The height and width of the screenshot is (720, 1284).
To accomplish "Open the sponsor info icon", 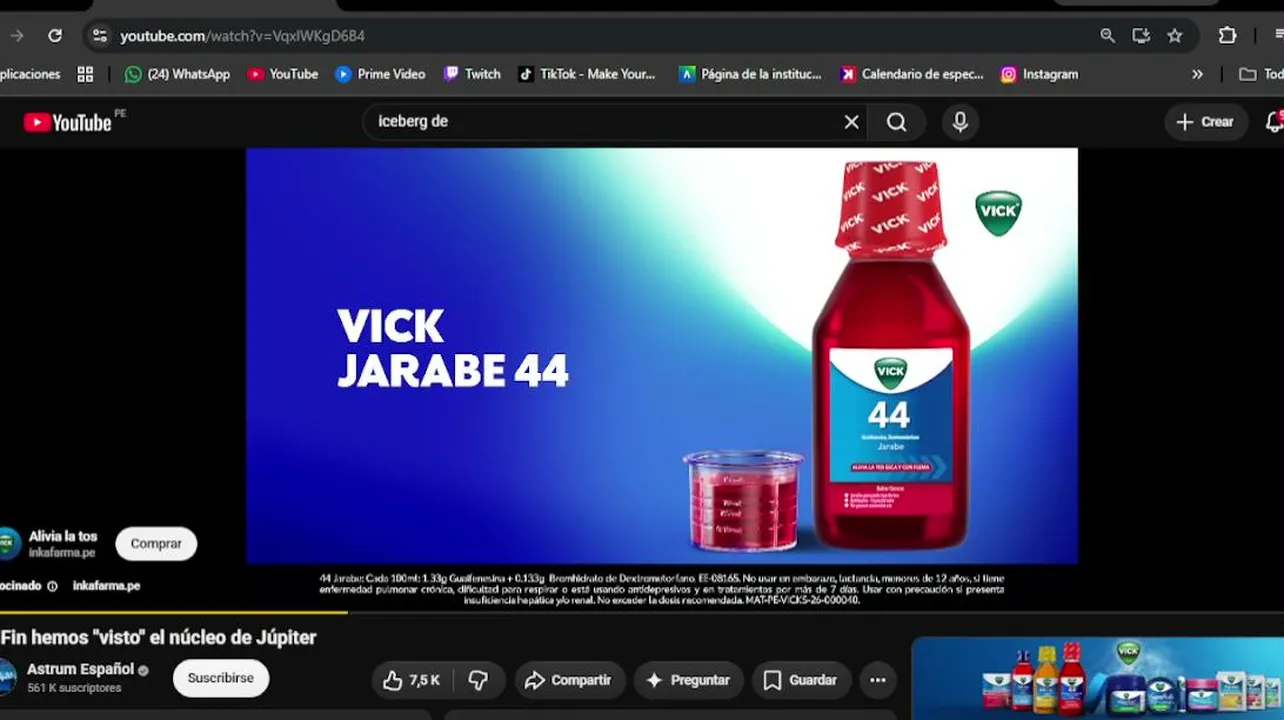I will pyautogui.click(x=53, y=586).
